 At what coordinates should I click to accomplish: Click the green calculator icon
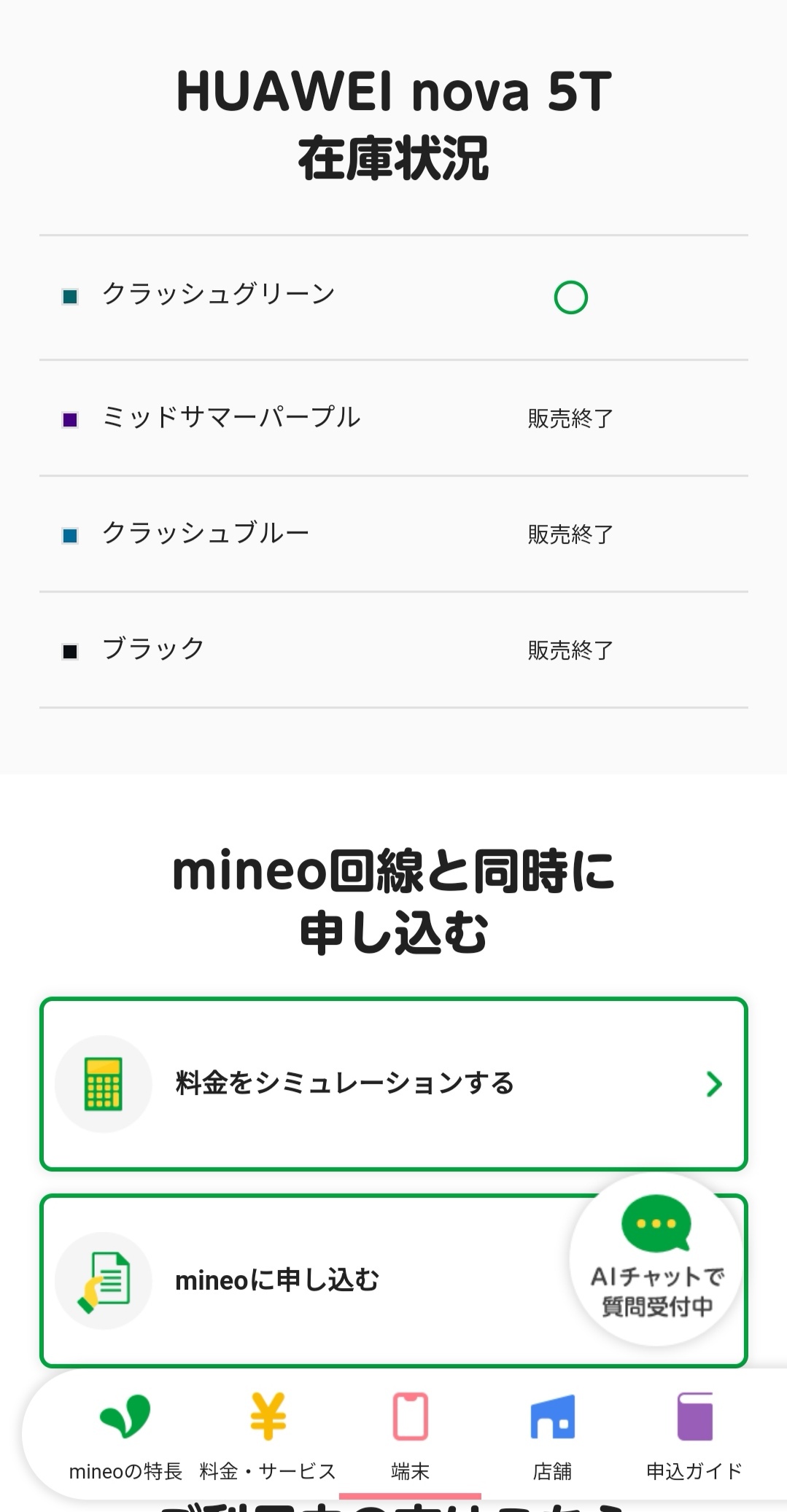(x=104, y=1083)
